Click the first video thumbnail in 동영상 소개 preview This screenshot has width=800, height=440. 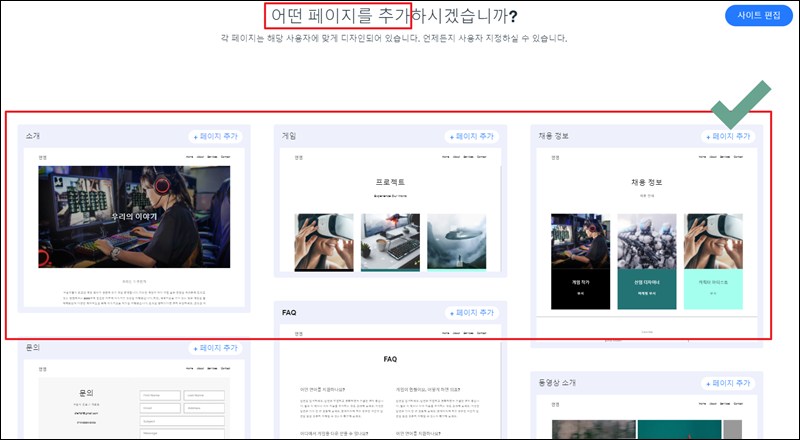pyautogui.click(x=594, y=430)
